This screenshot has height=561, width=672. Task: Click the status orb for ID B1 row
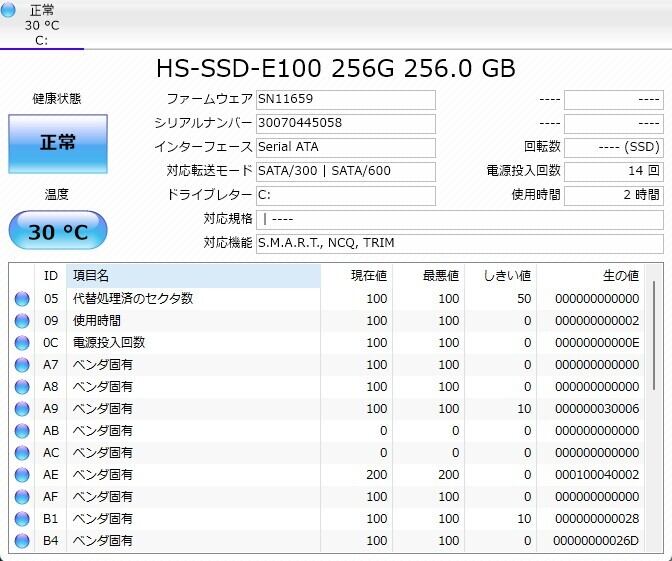point(22,519)
